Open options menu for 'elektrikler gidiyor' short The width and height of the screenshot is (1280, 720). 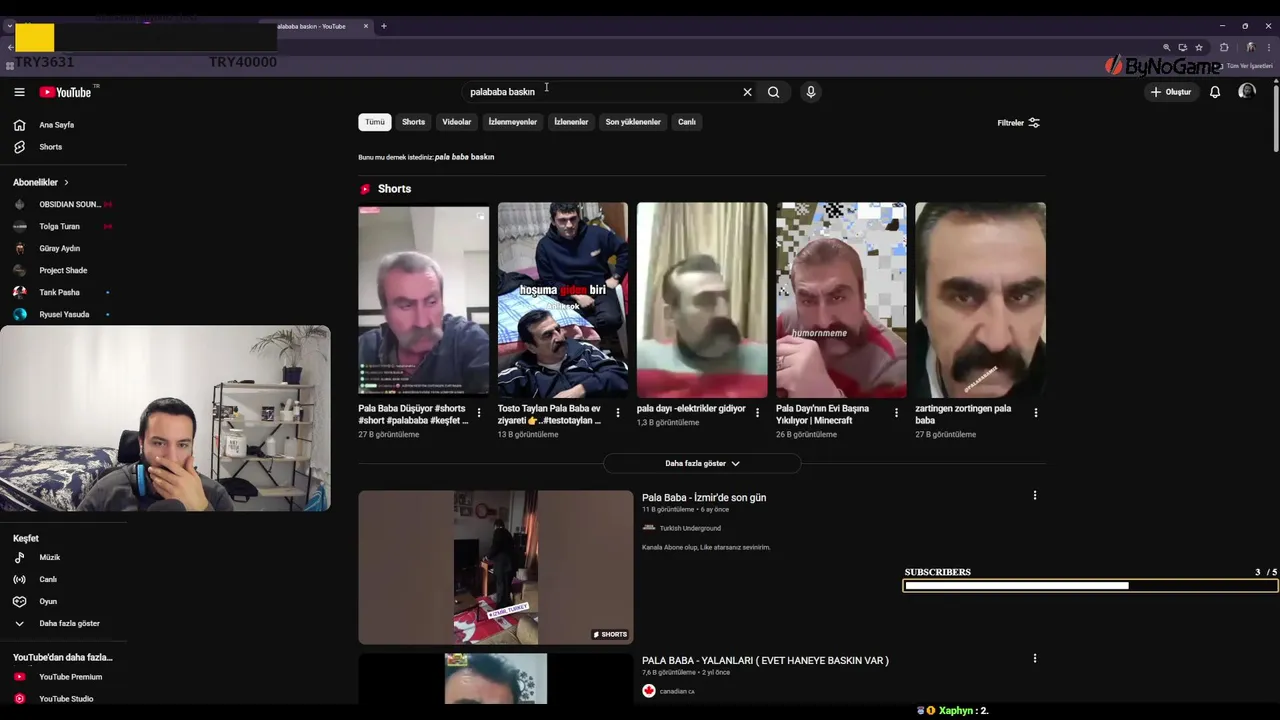pyautogui.click(x=757, y=413)
